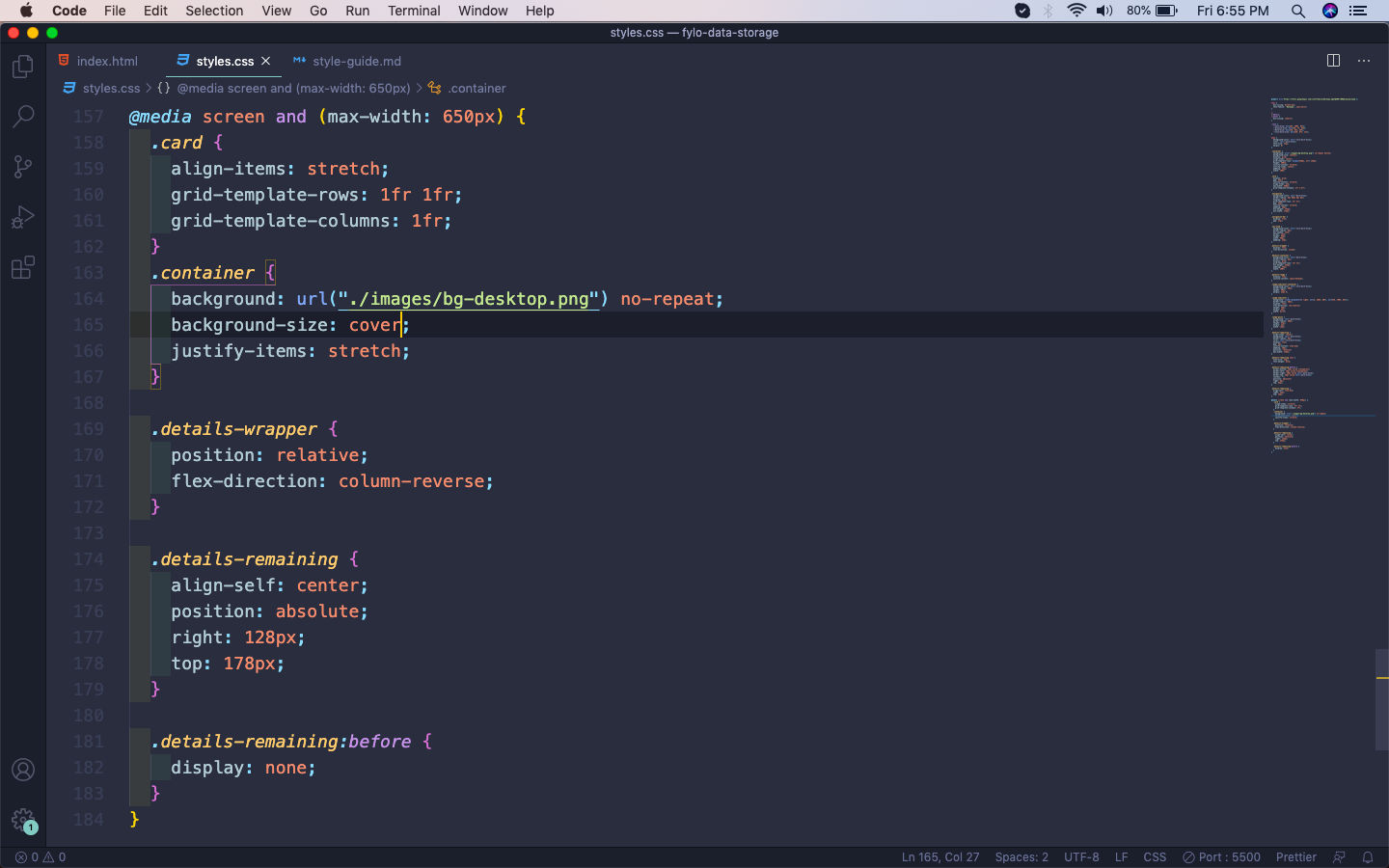Open Wi-Fi status menu
This screenshot has width=1389, height=868.
[x=1076, y=11]
